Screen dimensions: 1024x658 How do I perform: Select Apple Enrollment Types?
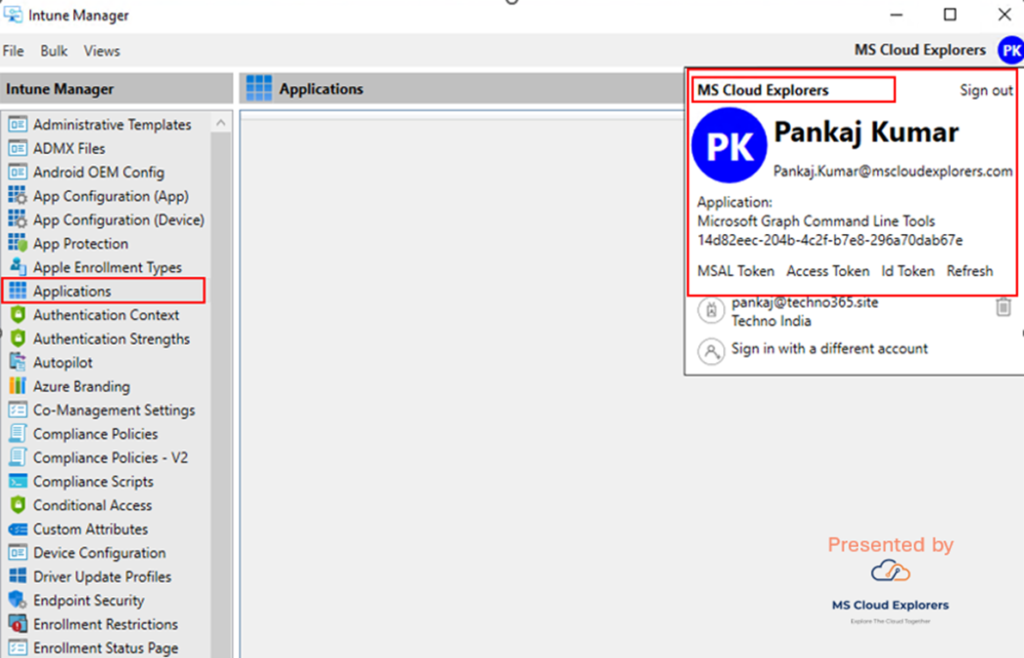pos(108,267)
